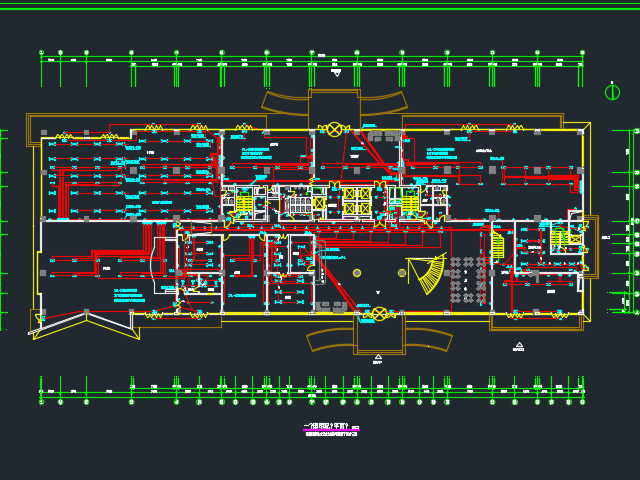Select the right round yellow column beside the spiral stair
Screen dimensions: 640x480
tap(402, 273)
